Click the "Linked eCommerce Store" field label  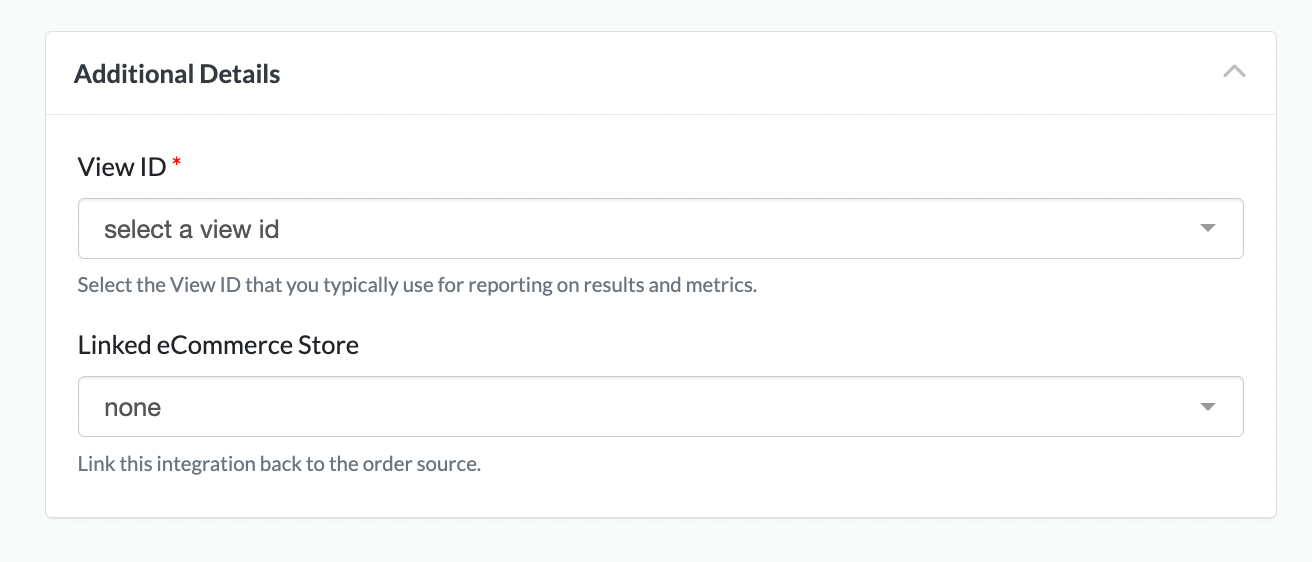point(218,345)
